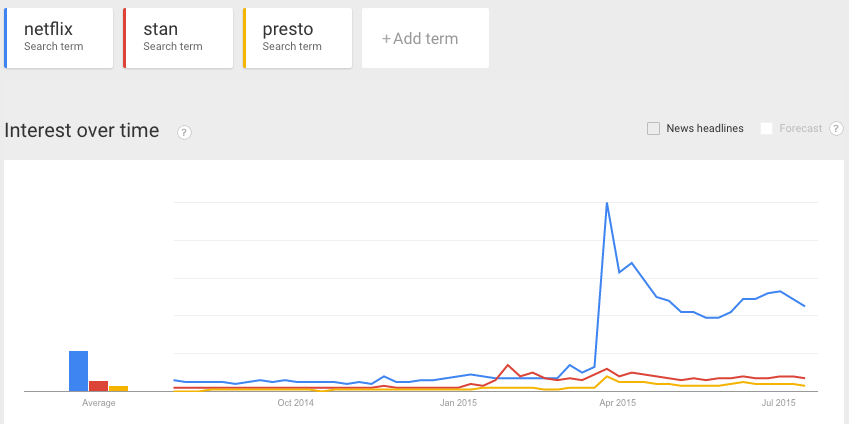Click the + Add term box
This screenshot has height=424, width=849.
click(425, 39)
